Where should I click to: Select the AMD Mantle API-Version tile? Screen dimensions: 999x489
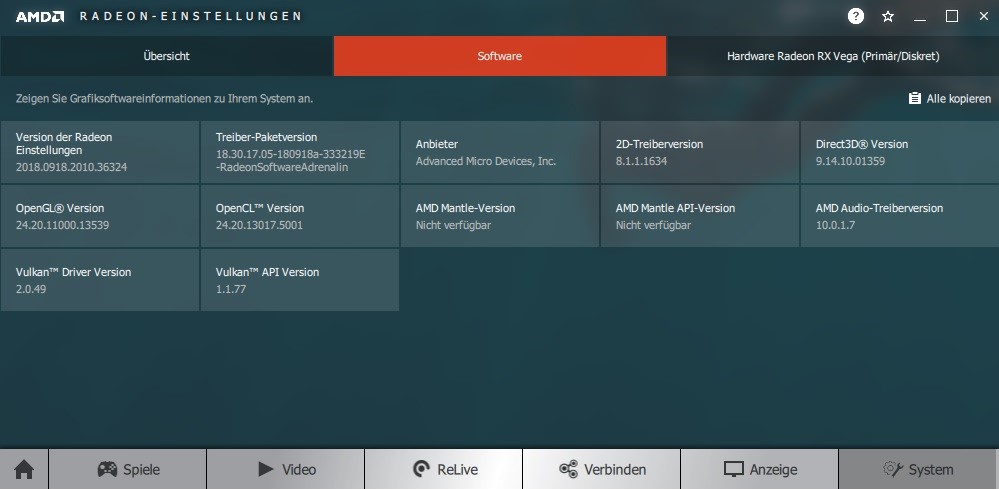pos(700,216)
